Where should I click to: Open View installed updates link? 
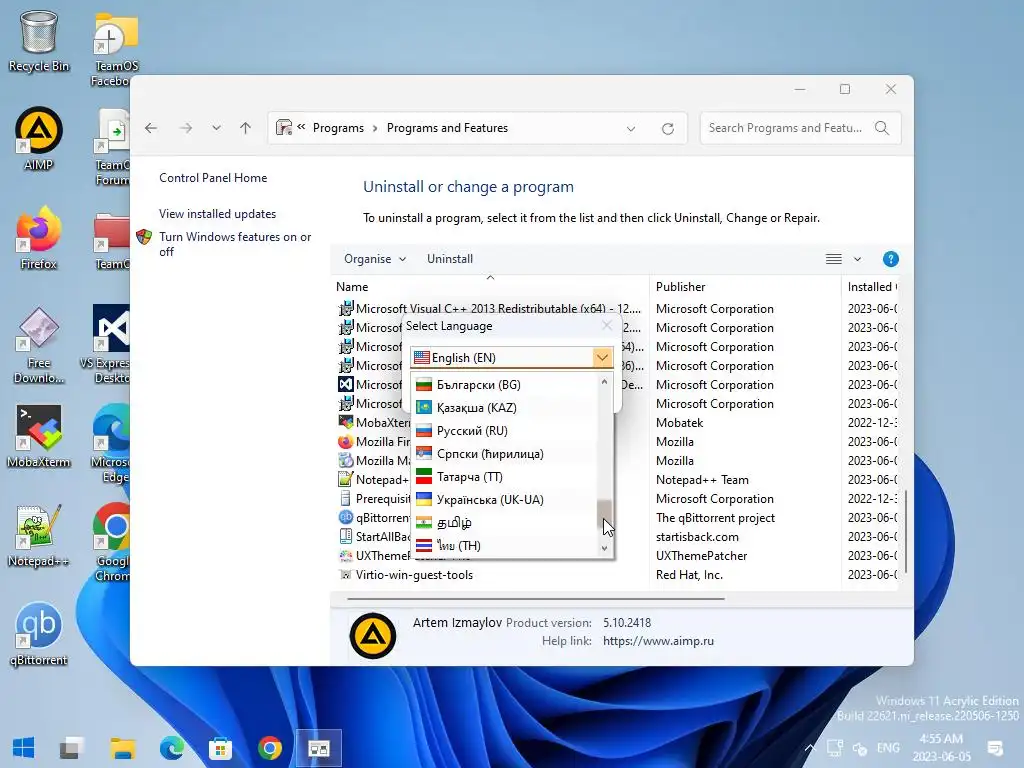(217, 214)
